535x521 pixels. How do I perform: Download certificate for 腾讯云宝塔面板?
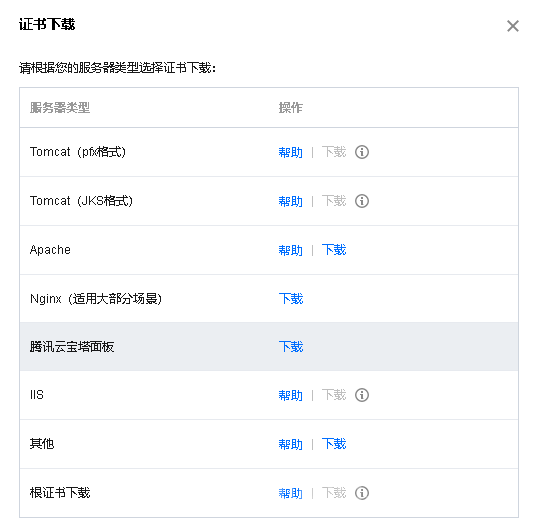(291, 347)
